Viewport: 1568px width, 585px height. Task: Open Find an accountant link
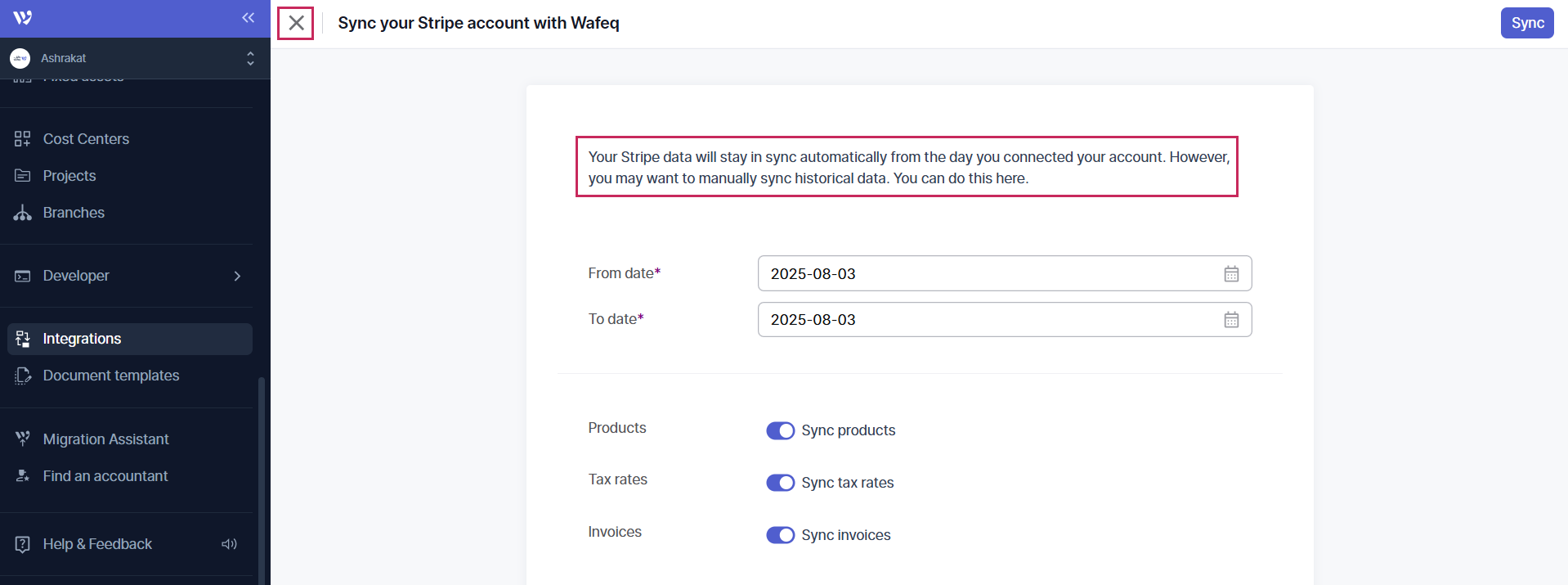pyautogui.click(x=105, y=476)
